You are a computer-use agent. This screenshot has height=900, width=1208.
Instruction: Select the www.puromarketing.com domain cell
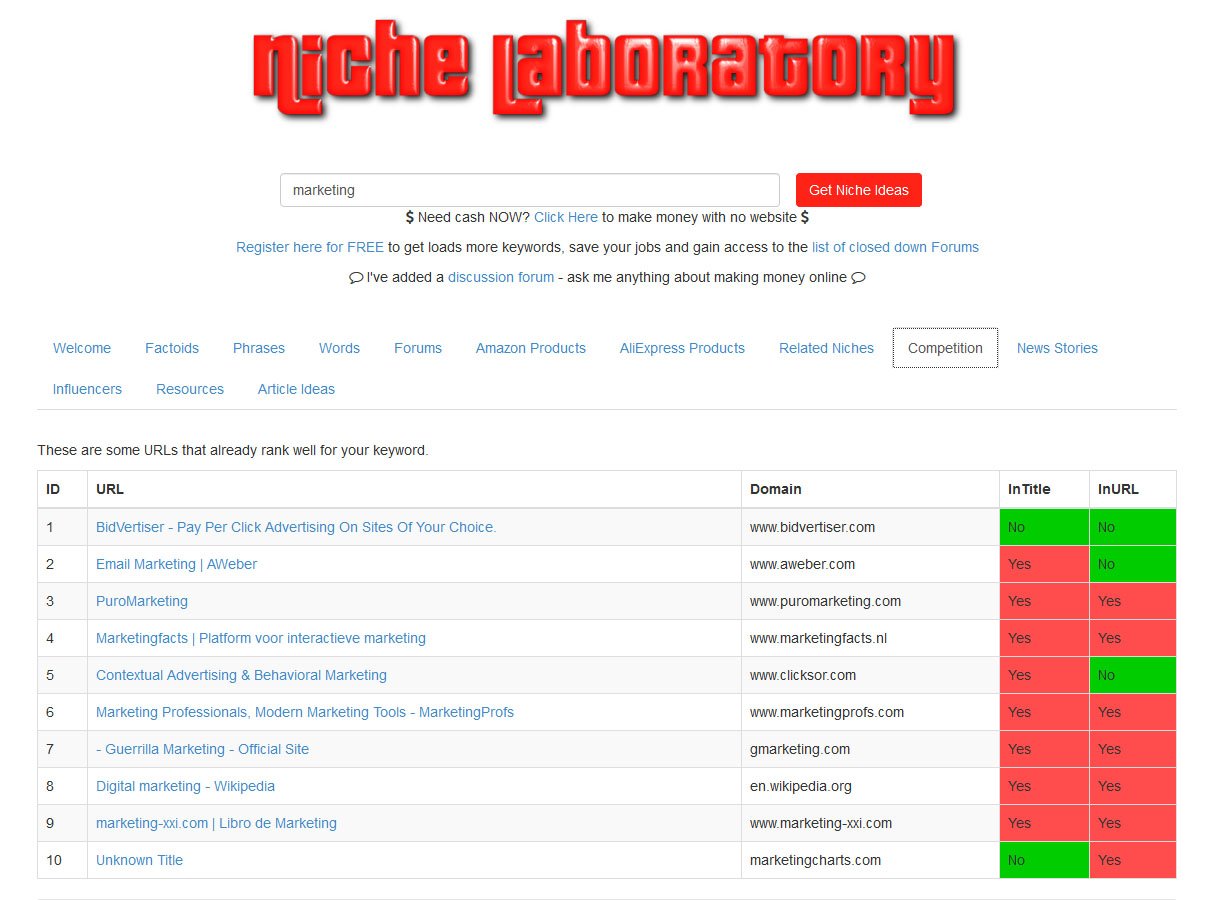point(870,601)
